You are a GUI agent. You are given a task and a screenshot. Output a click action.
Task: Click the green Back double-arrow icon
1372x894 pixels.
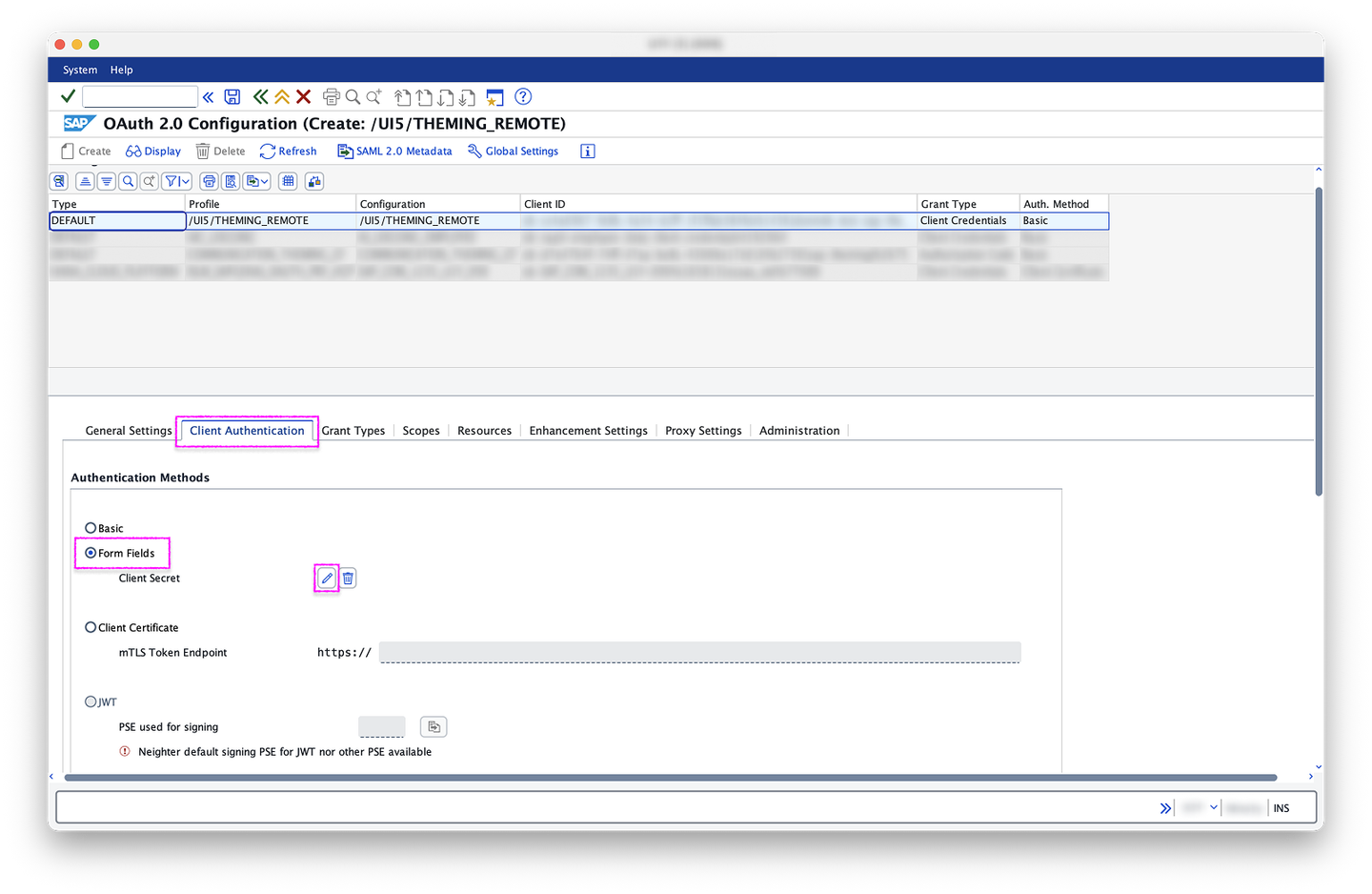(260, 96)
